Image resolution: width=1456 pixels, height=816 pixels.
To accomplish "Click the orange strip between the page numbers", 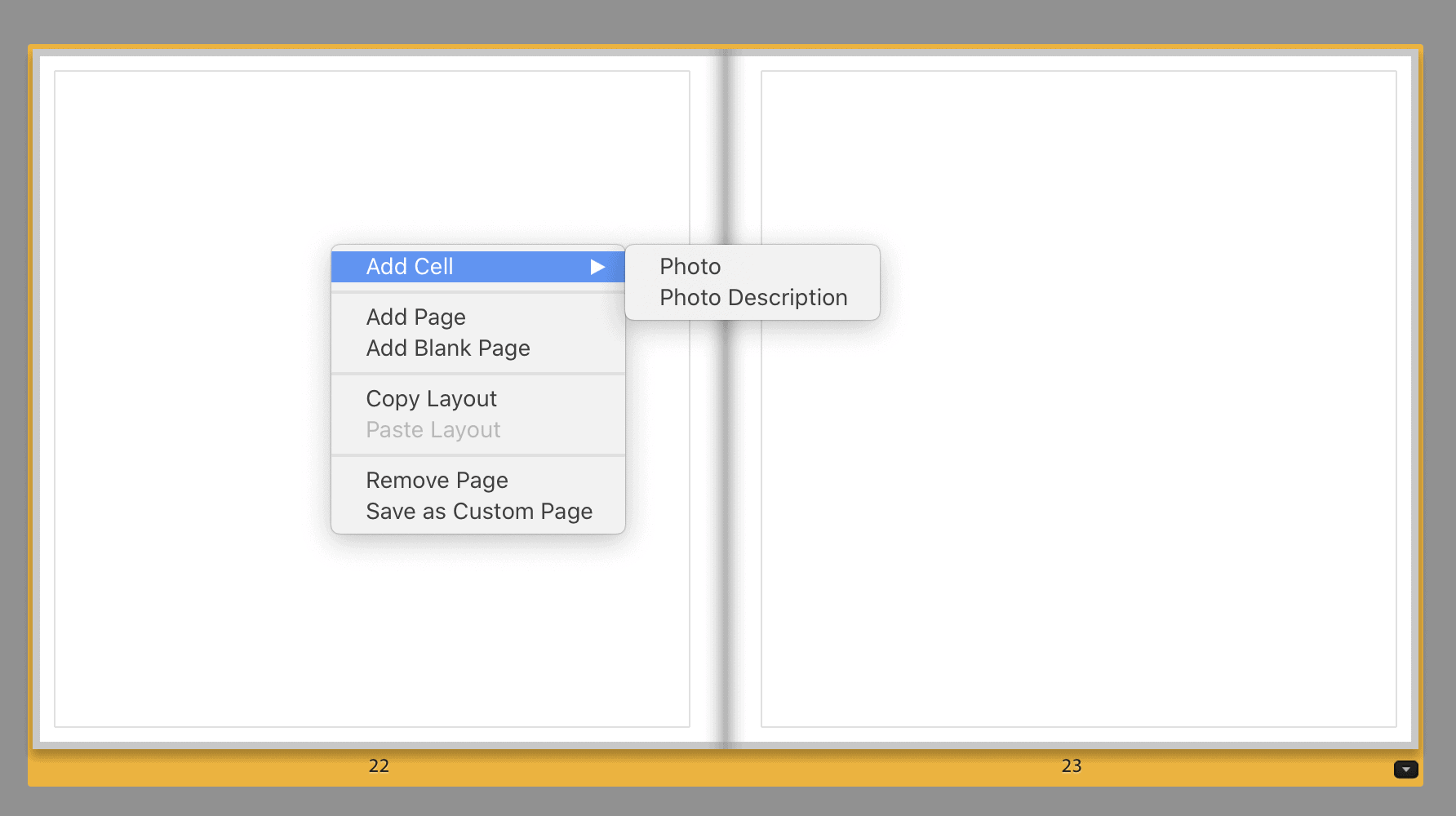I will pos(725,768).
